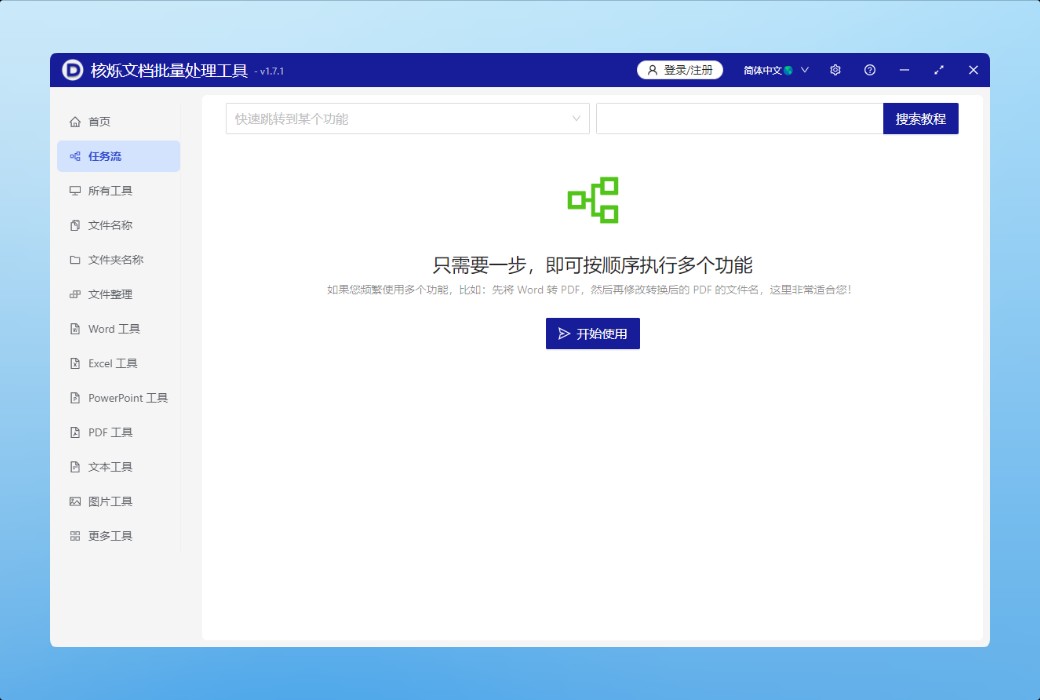Expand the 快速跳转到某个功能 dropdown
Image resolution: width=1040 pixels, height=700 pixels.
coord(407,119)
